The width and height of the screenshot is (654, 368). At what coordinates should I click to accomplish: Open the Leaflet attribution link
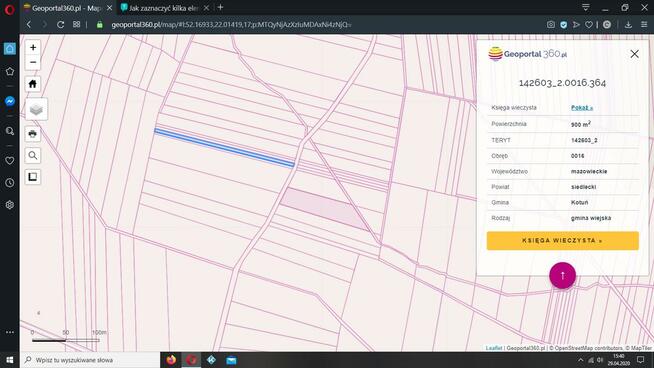[494, 348]
